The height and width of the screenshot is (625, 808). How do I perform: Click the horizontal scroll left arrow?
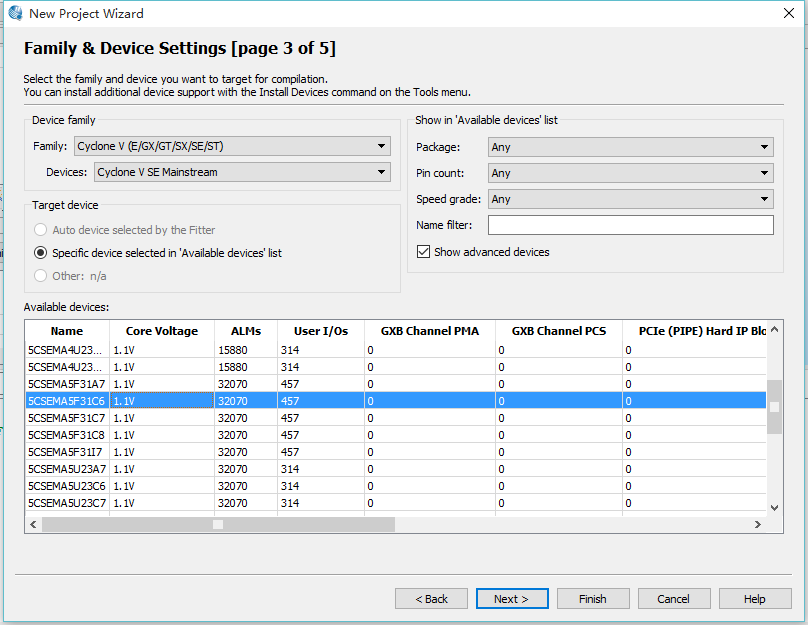33,525
